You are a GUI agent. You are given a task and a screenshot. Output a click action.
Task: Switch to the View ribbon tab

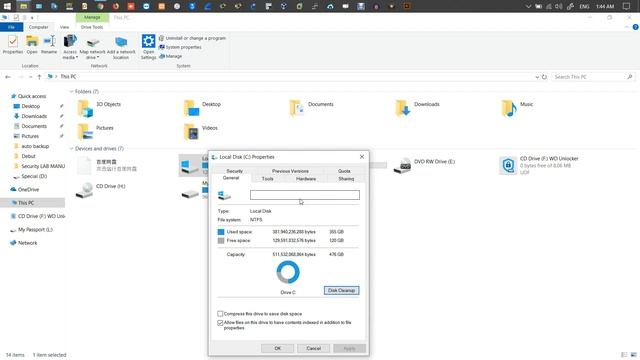click(64, 27)
